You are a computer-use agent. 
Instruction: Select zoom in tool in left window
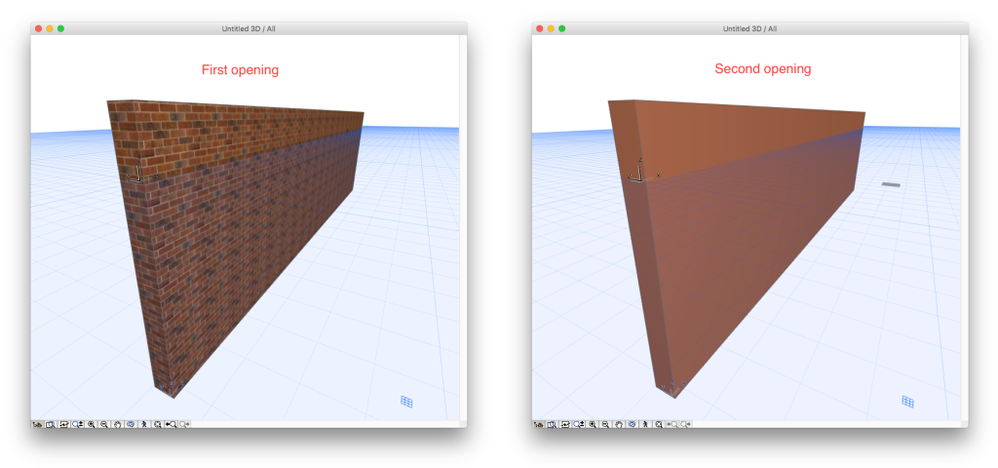click(x=91, y=424)
